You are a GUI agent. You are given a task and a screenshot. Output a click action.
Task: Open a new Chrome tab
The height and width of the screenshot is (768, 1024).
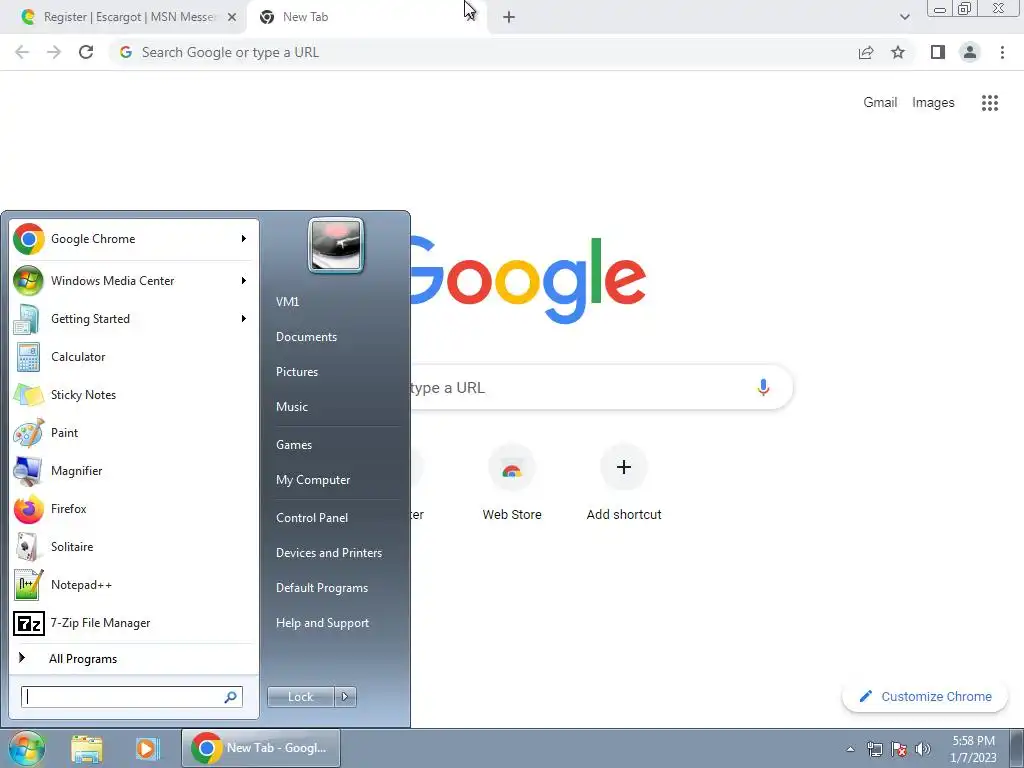pyautogui.click(x=509, y=17)
